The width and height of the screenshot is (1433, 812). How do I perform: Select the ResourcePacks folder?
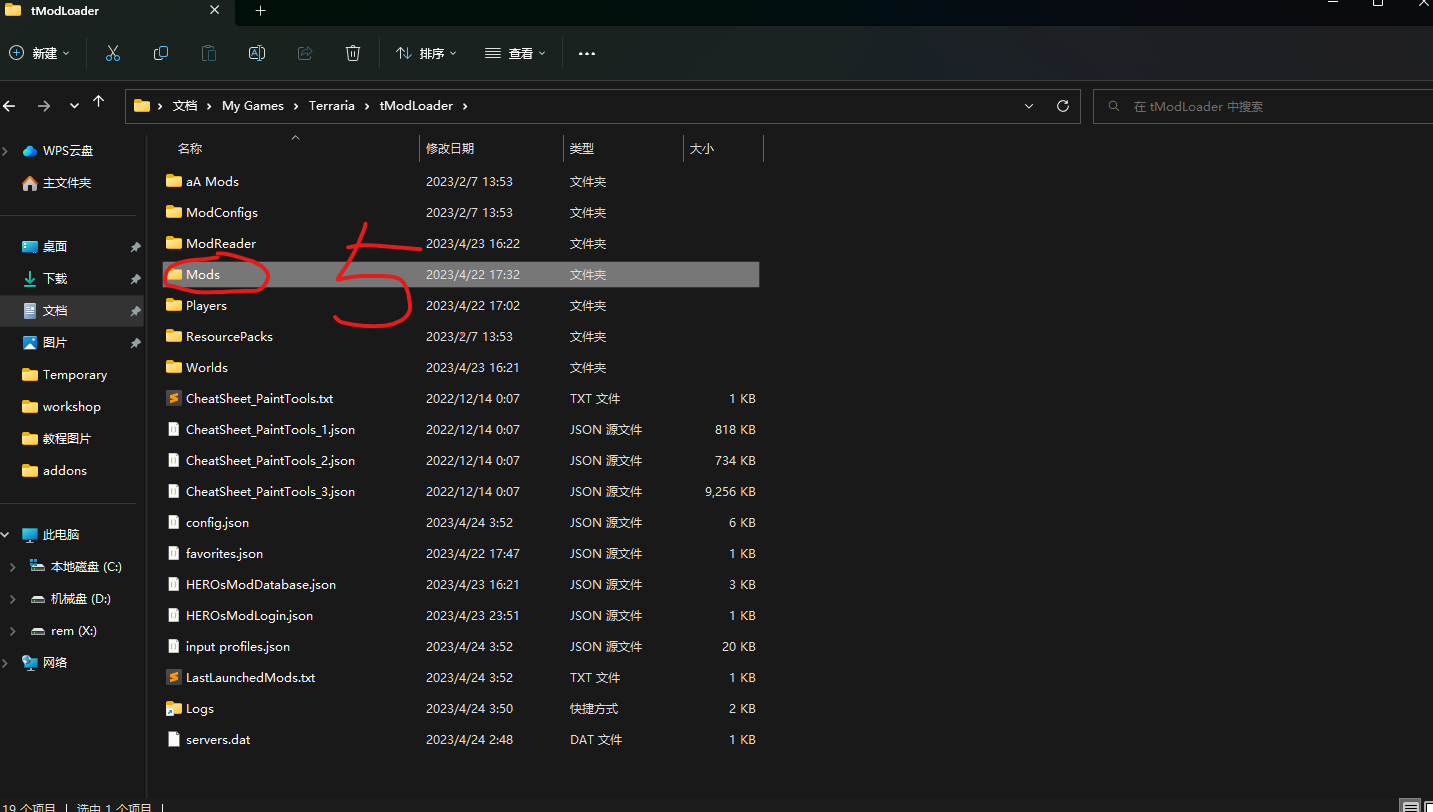(x=461, y=336)
